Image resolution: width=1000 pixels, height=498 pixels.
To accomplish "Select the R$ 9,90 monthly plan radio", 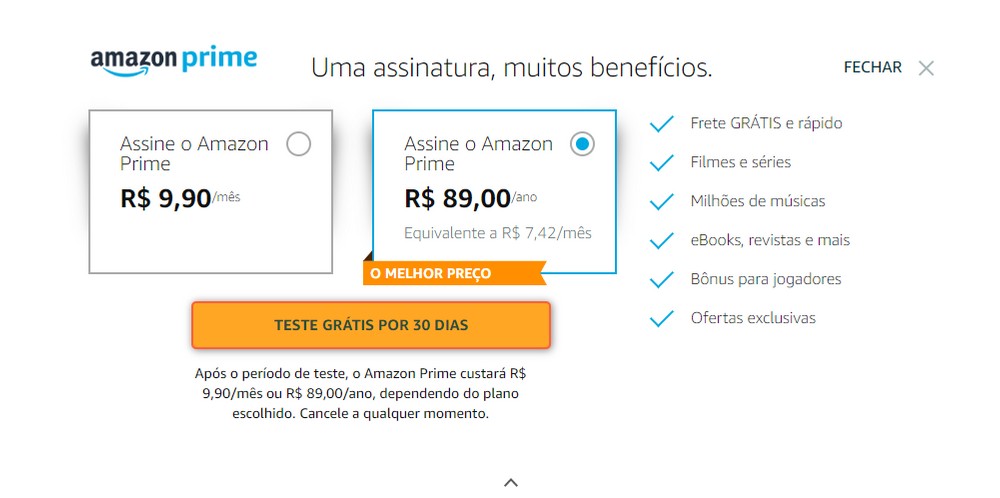I will (x=298, y=144).
